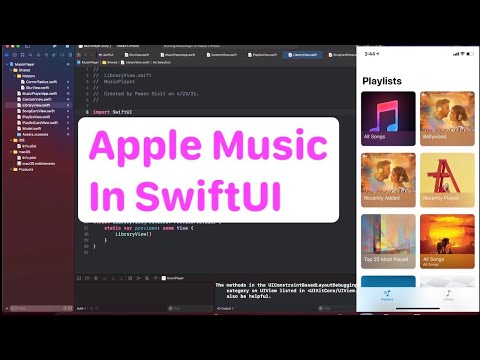Click the Stop button in Xcode toolbar

[67, 46]
